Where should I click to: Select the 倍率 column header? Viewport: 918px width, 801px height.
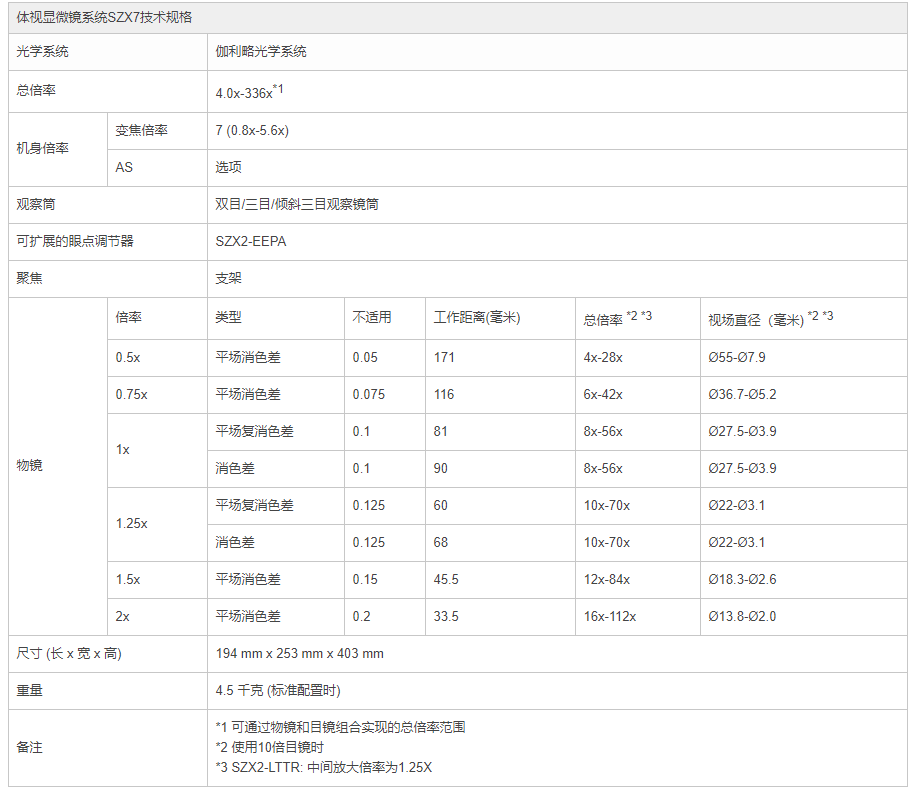coord(128,317)
